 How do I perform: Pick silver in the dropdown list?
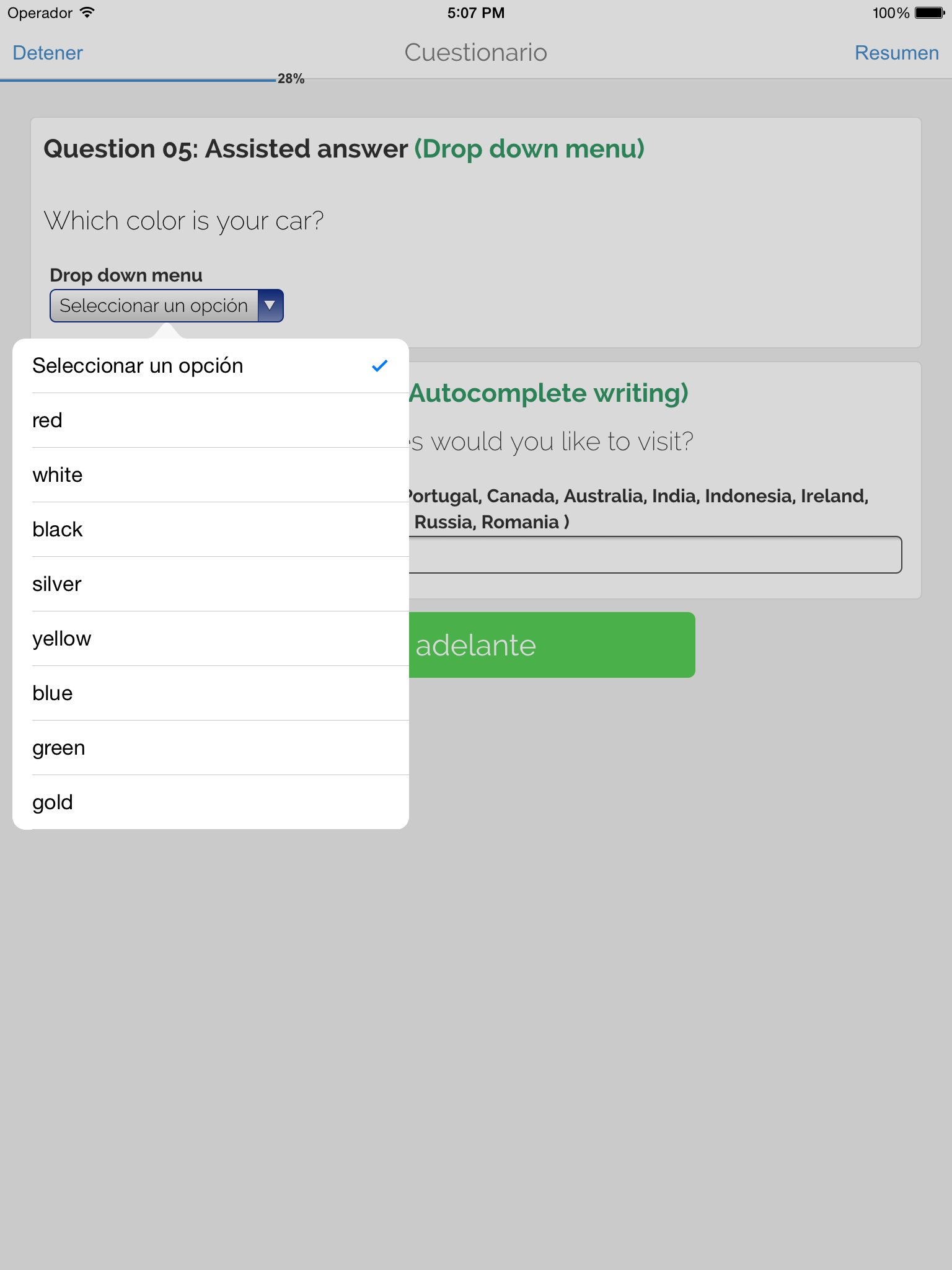coord(211,584)
